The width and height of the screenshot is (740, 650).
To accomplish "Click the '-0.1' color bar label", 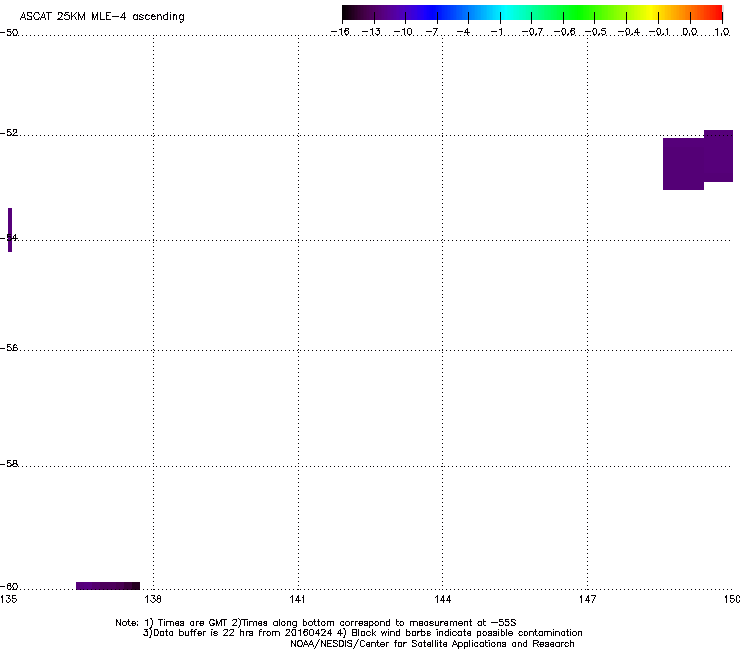I will (659, 32).
